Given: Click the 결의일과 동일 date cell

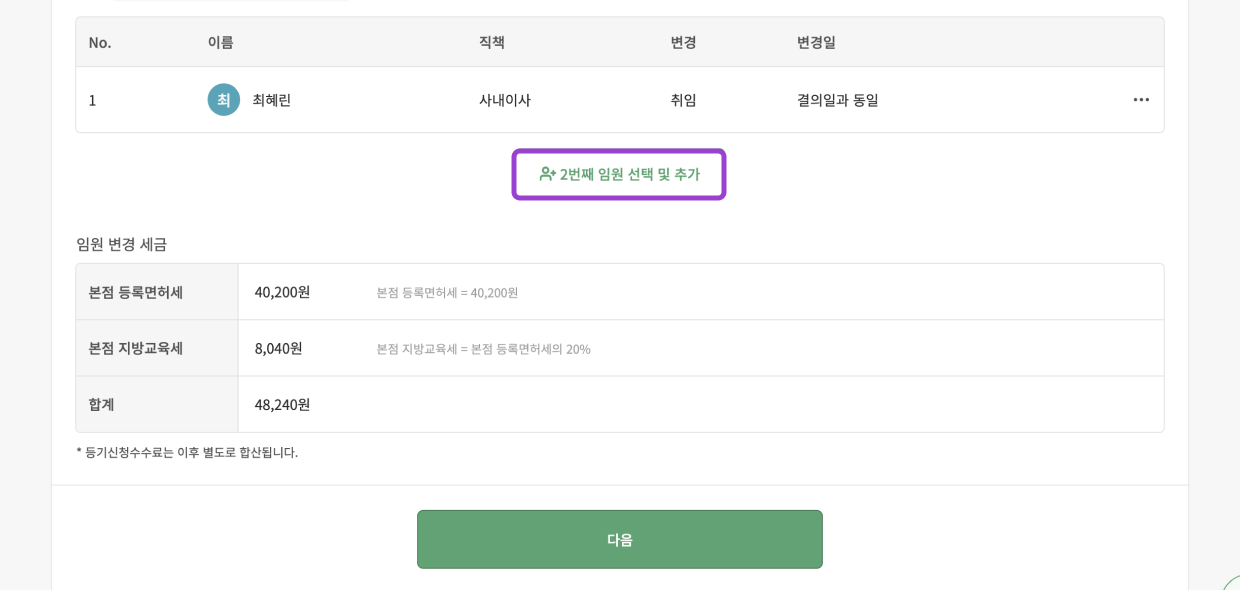Looking at the screenshot, I should point(838,100).
